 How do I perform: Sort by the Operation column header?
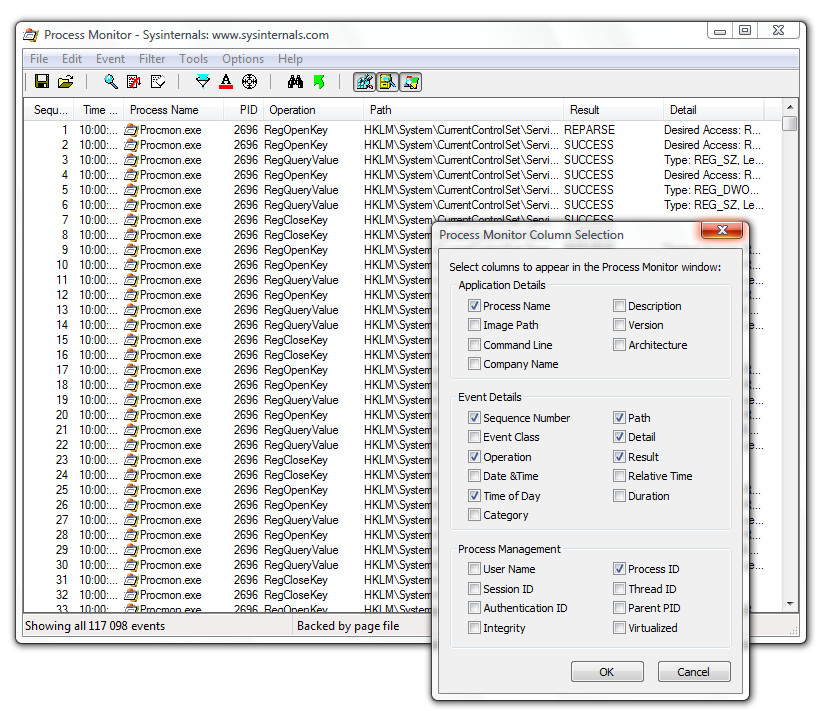coord(313,110)
